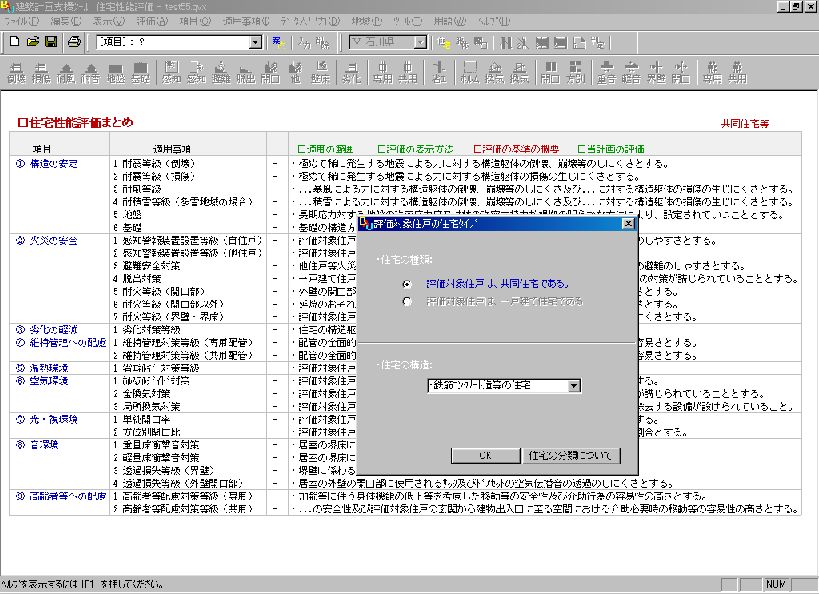Click the 損傷 (damage) toolbar icon

pyautogui.click(x=41, y=73)
